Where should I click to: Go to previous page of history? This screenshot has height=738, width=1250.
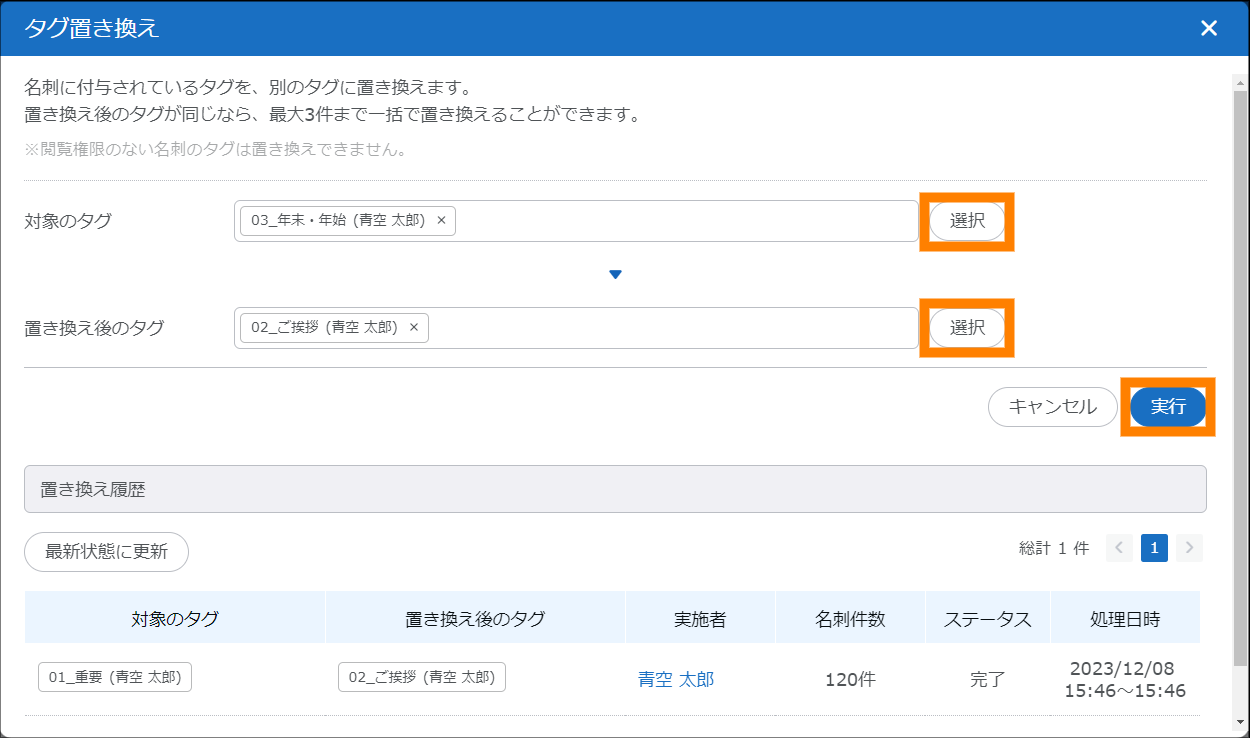pyautogui.click(x=1119, y=548)
